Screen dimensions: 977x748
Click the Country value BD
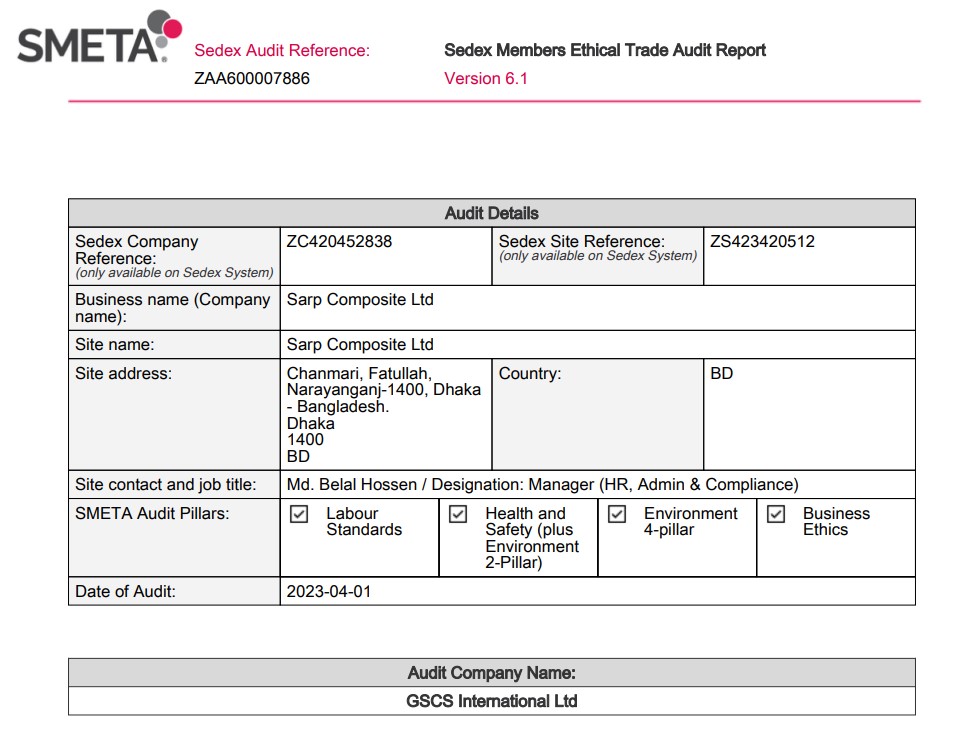(x=721, y=373)
